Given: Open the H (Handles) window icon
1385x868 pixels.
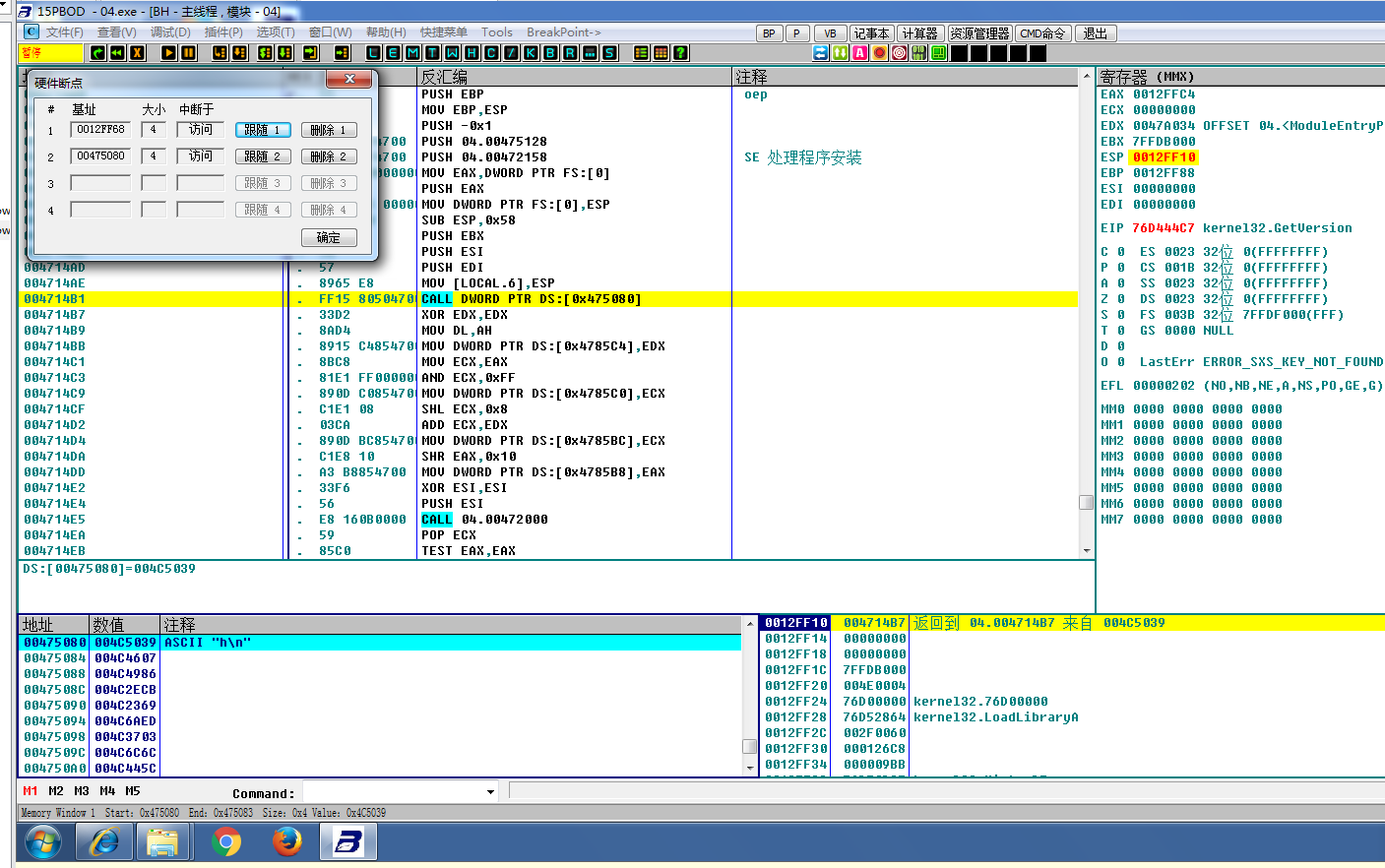Looking at the screenshot, I should [x=472, y=53].
